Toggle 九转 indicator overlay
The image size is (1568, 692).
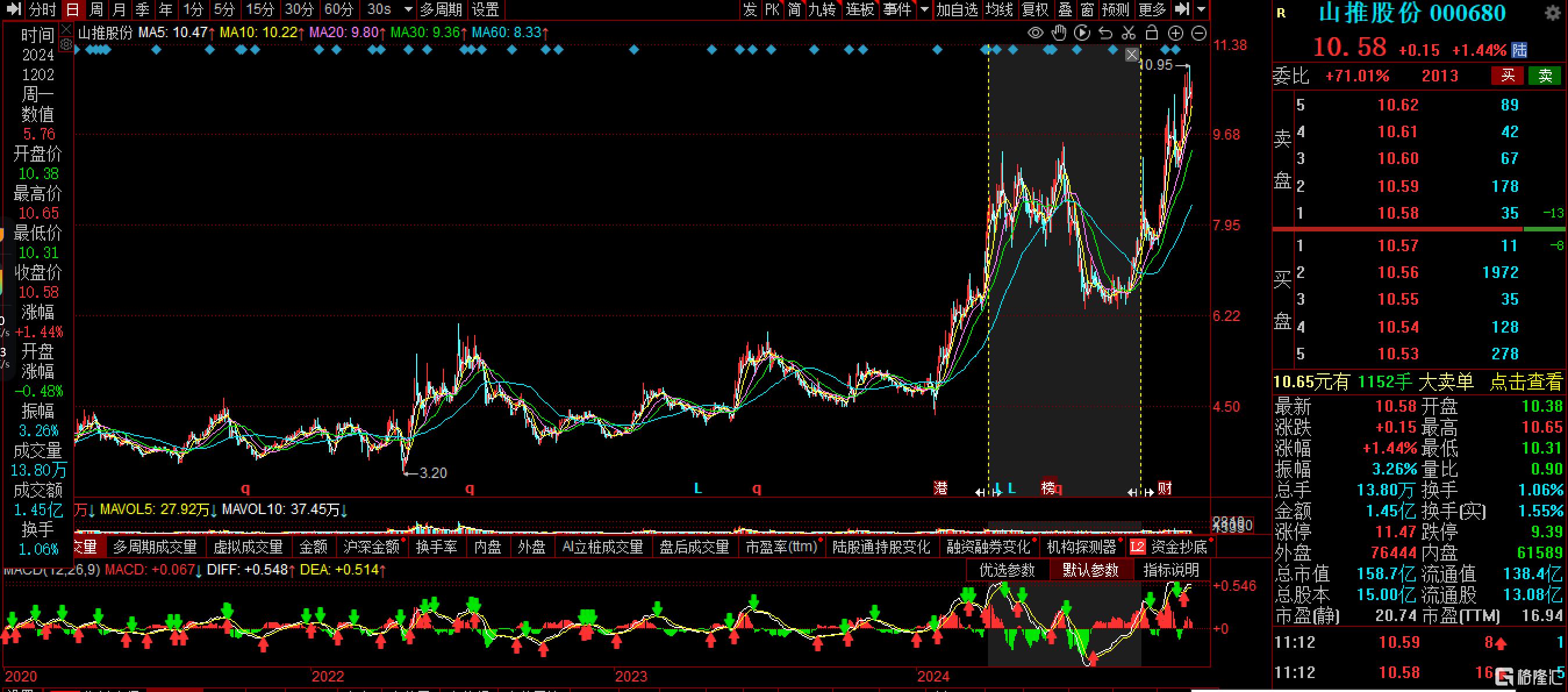[822, 9]
